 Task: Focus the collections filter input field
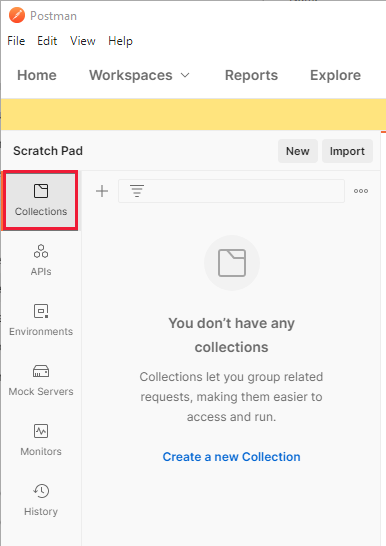[231, 191]
